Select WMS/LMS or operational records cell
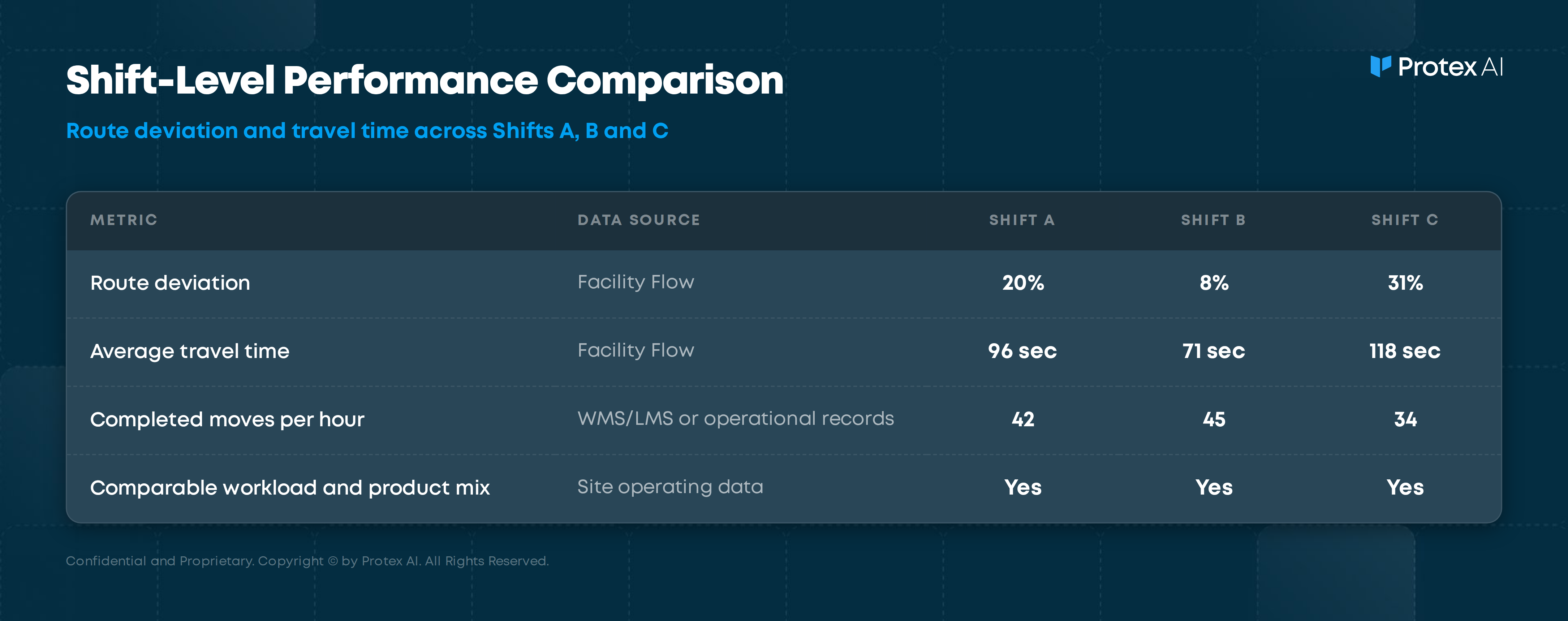This screenshot has height=621, width=1568. coord(735,418)
